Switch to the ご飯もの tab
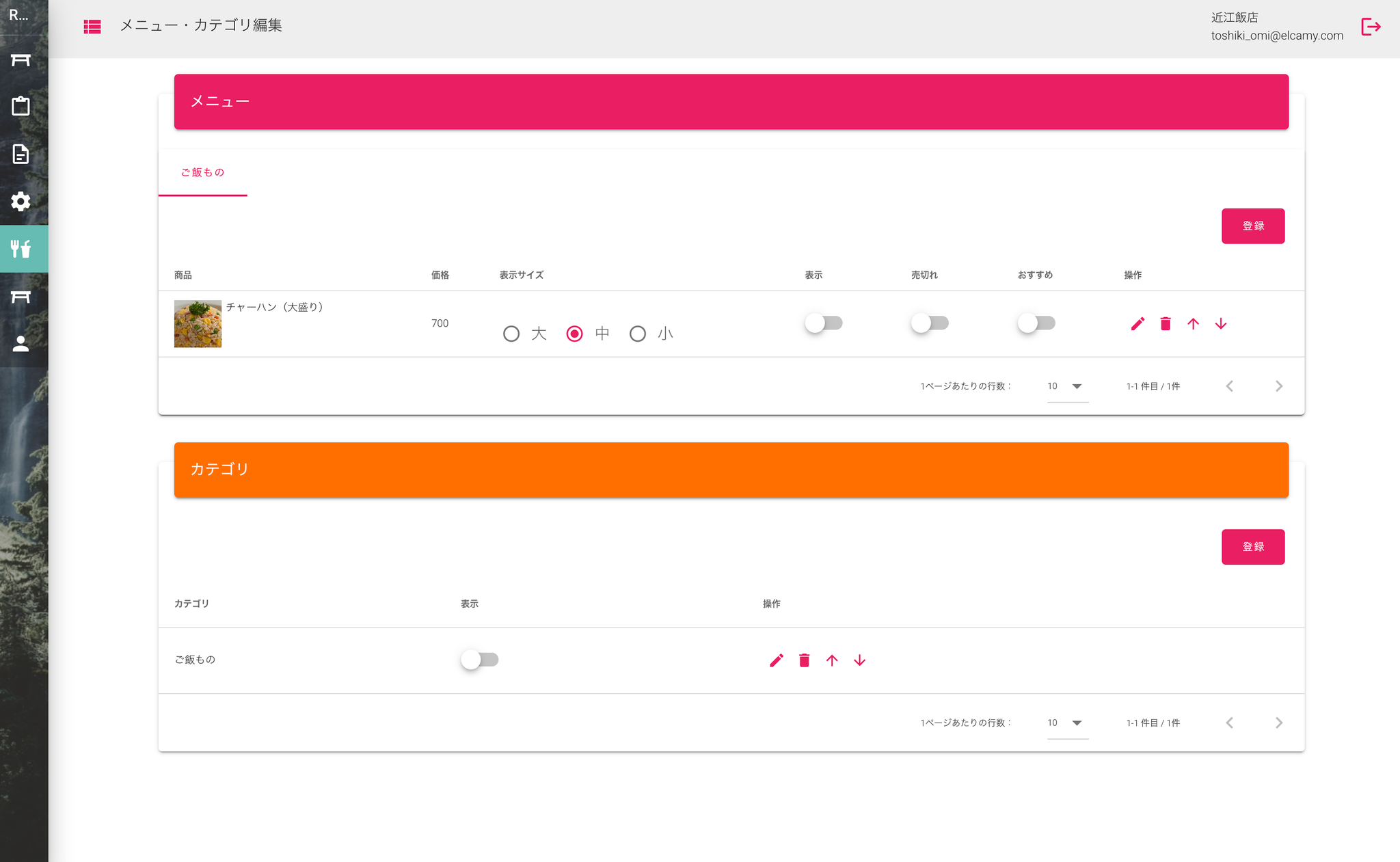1400x862 pixels. pyautogui.click(x=202, y=172)
